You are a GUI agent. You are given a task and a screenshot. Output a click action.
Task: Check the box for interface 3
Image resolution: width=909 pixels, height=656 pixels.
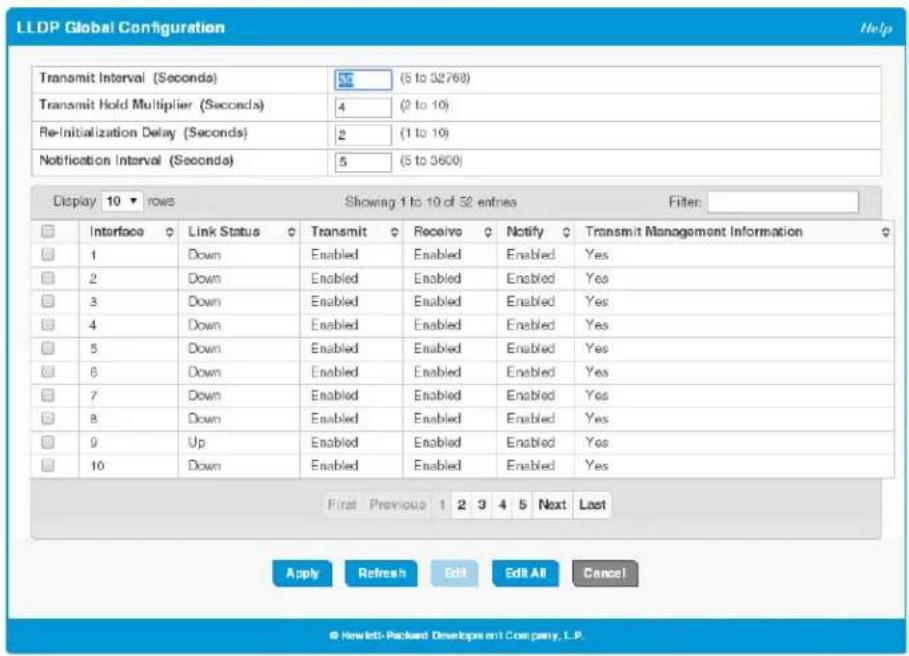click(x=48, y=301)
